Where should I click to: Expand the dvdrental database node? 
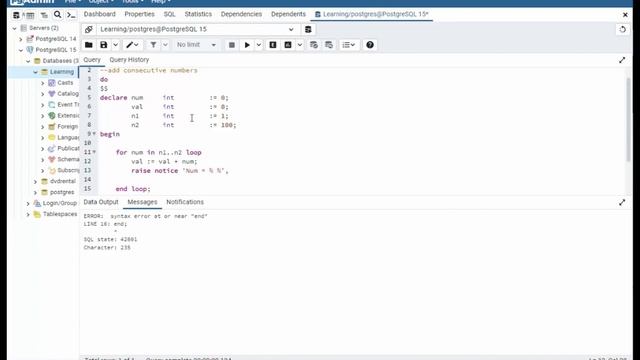pyautogui.click(x=36, y=182)
